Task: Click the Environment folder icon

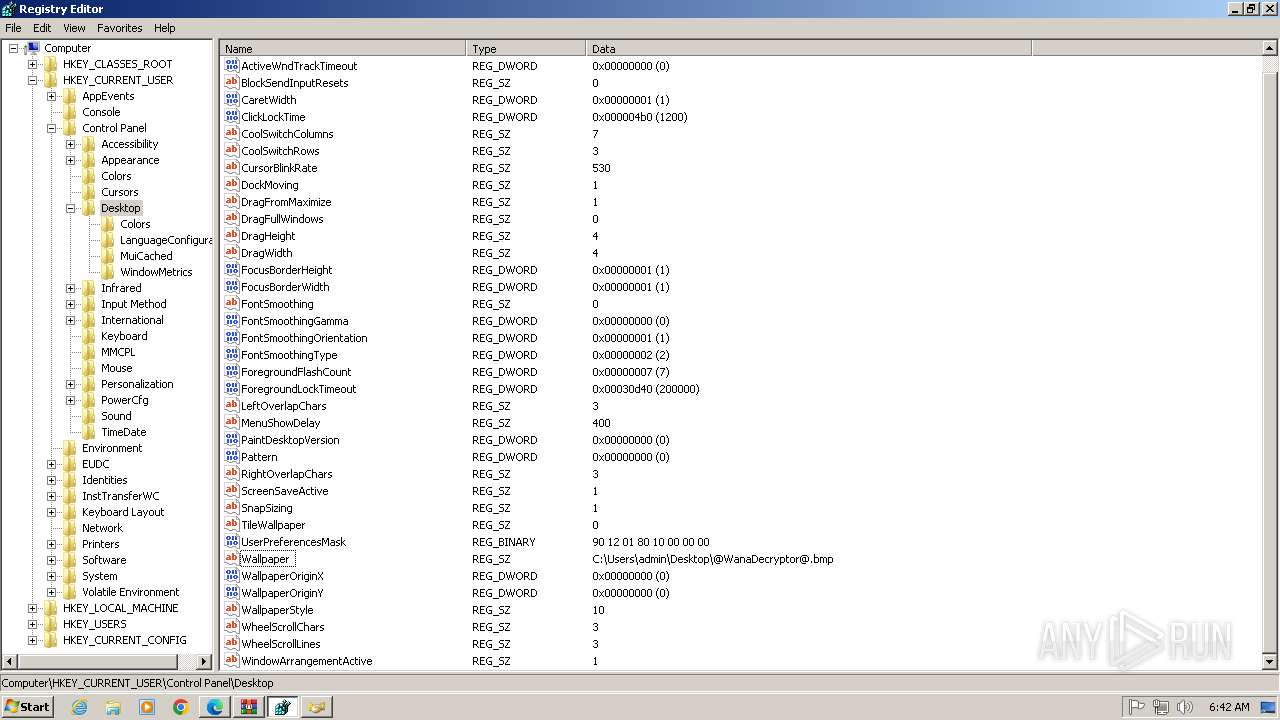Action: pos(70,448)
